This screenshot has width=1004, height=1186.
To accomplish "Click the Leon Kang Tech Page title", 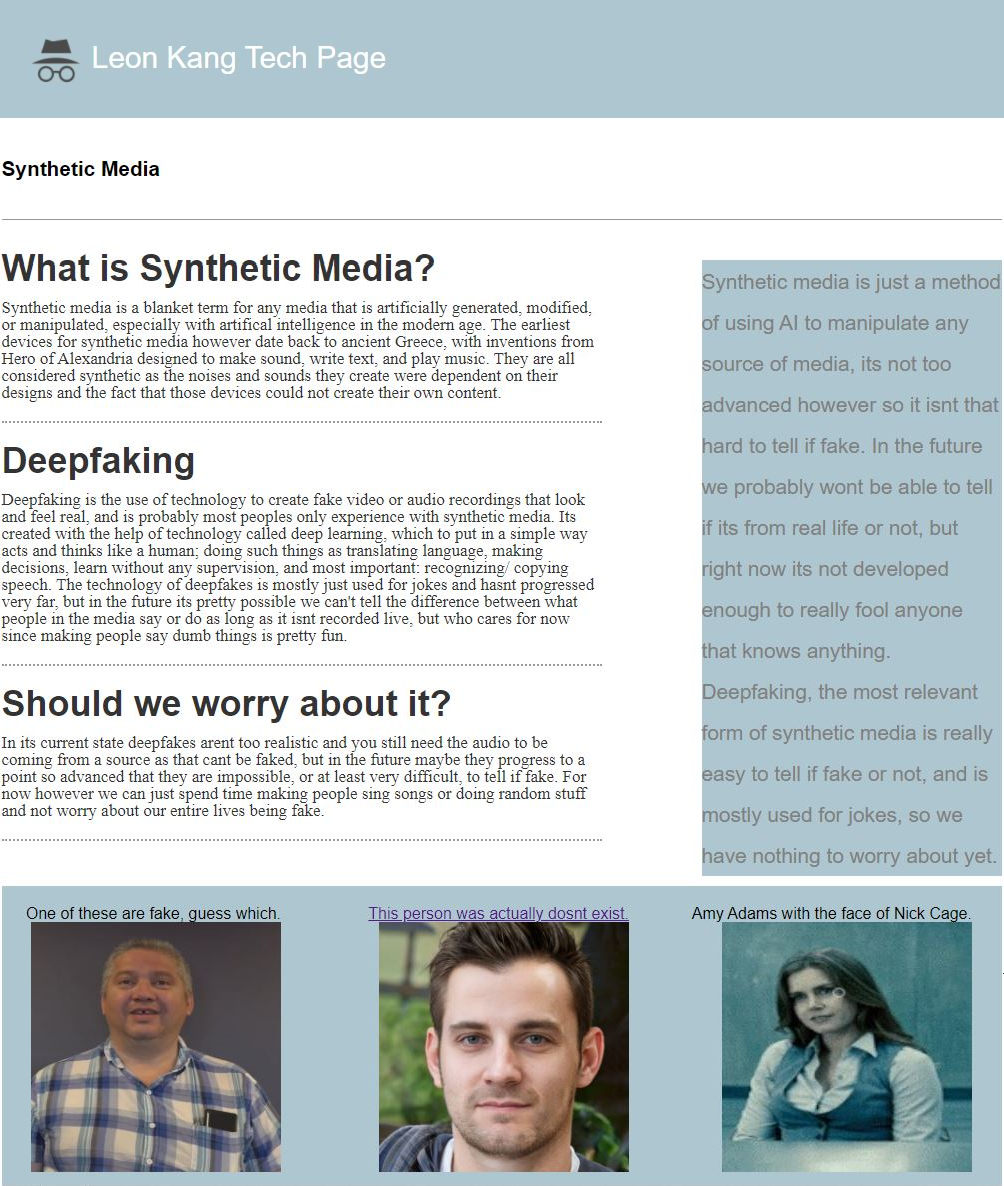I will tap(238, 58).
